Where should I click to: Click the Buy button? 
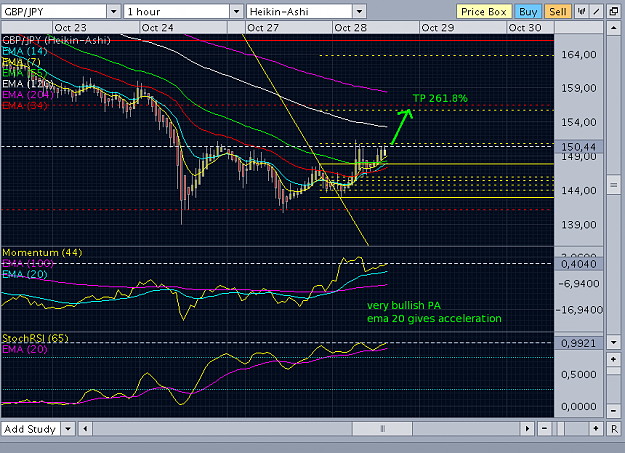click(528, 12)
